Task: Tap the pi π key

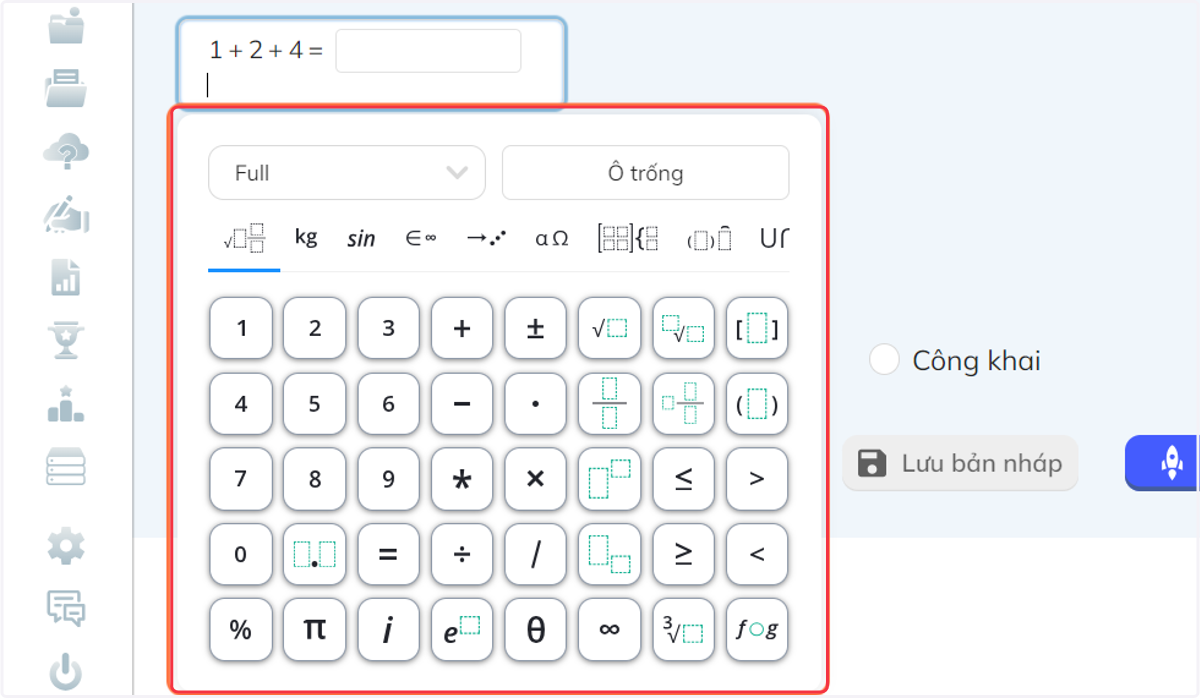Action: point(314,629)
